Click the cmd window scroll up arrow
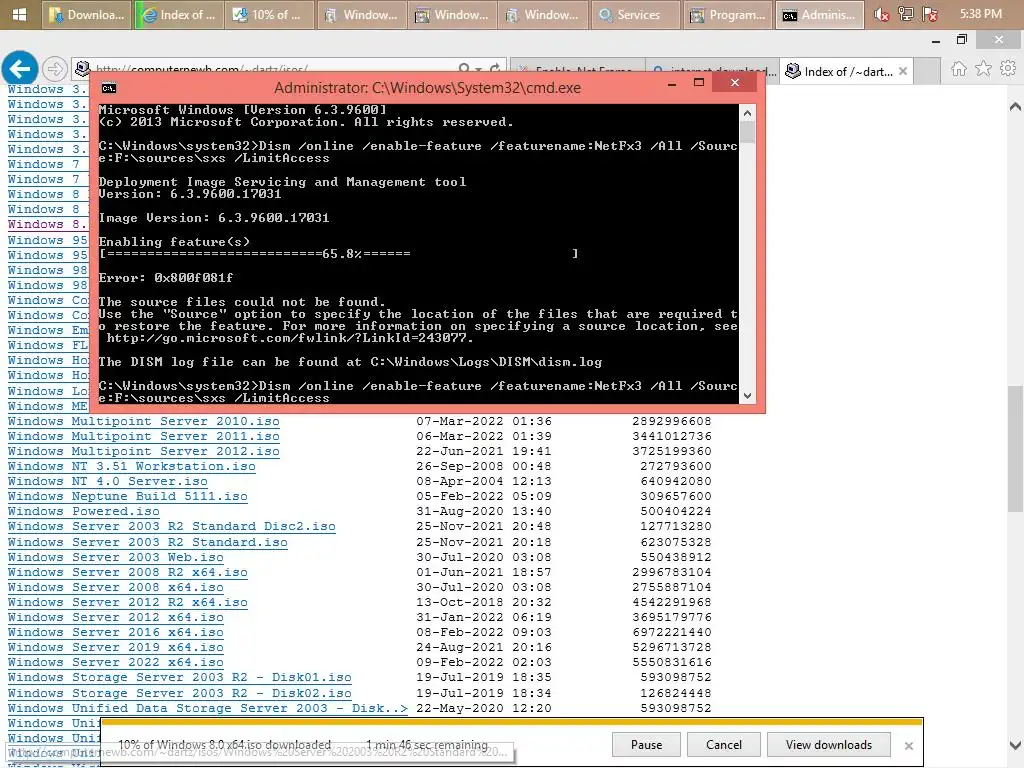The width and height of the screenshot is (1024, 768). [x=748, y=113]
